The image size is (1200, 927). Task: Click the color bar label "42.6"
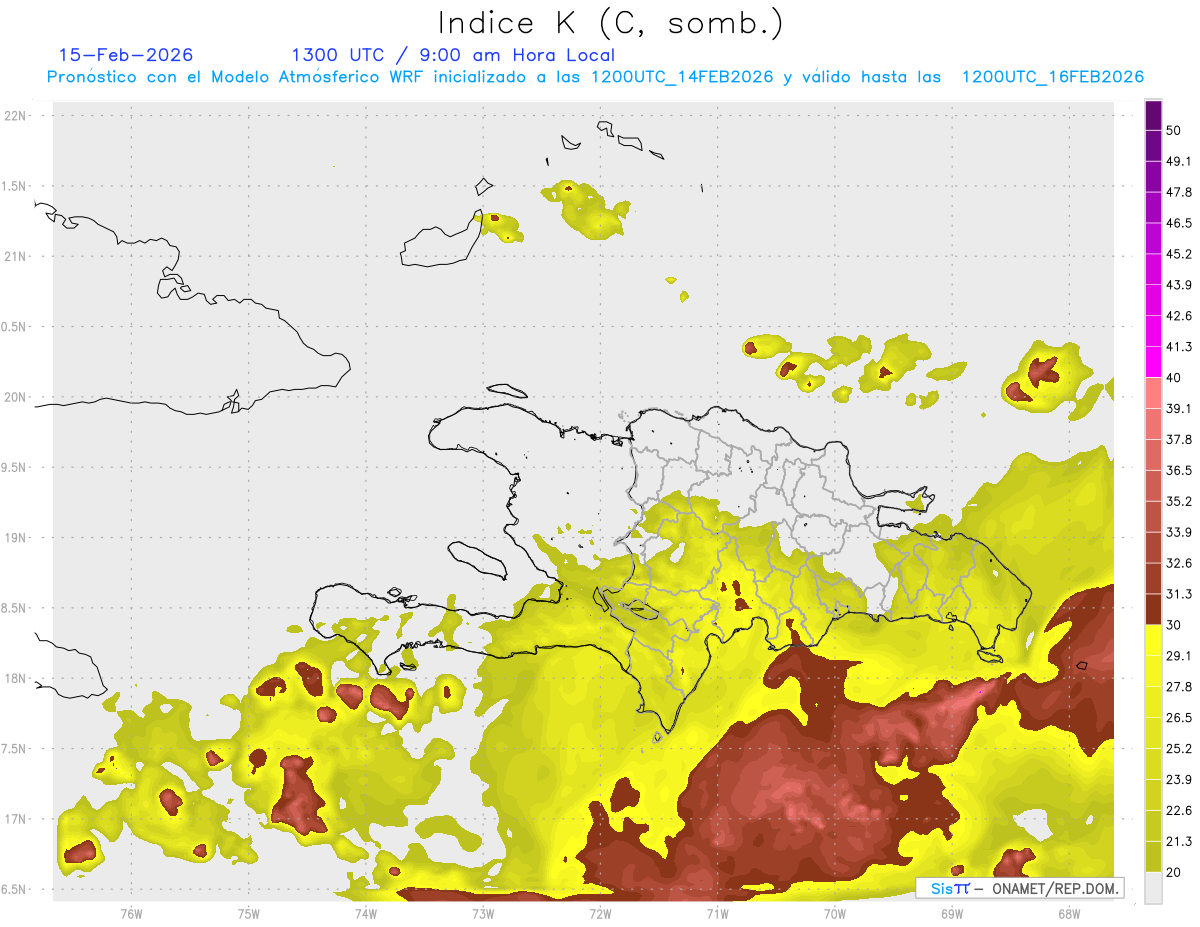click(1178, 316)
